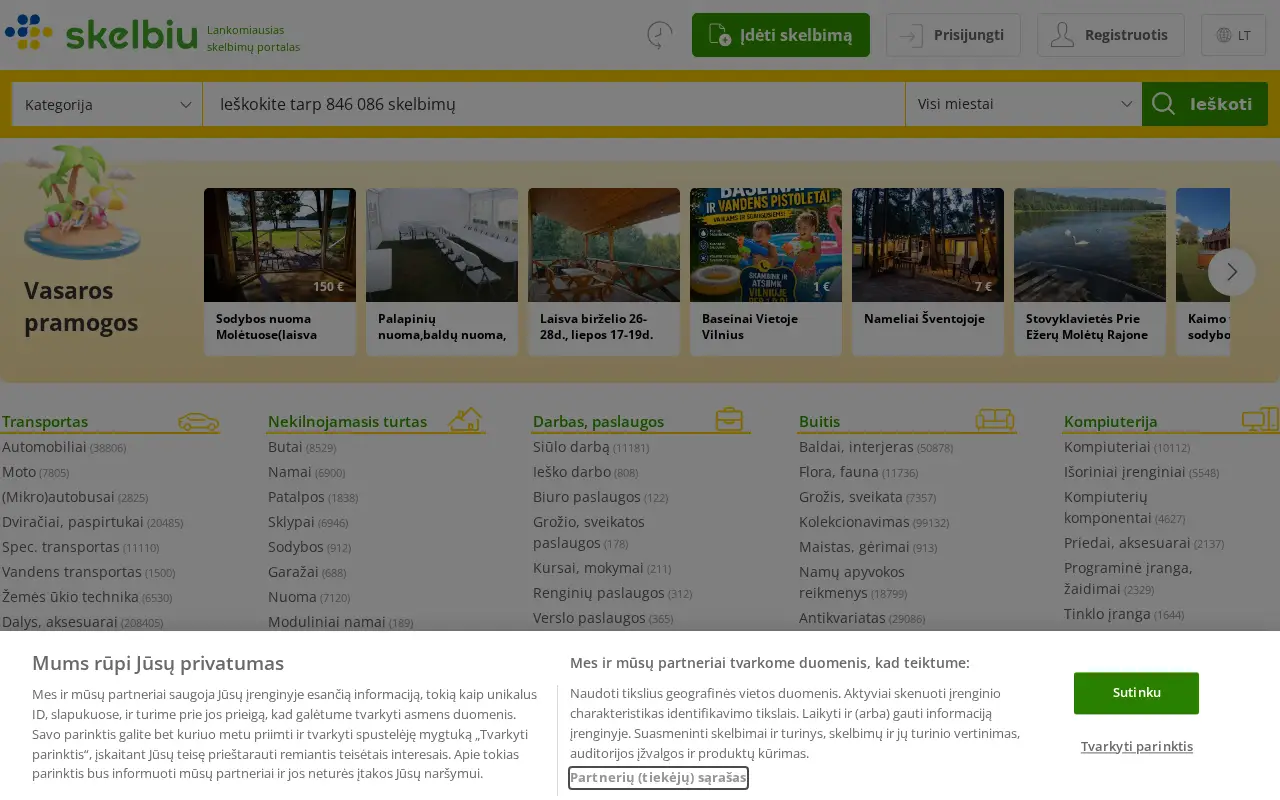Open the Visi miestai city dropdown
The height and width of the screenshot is (800, 1280).
coord(1024,104)
